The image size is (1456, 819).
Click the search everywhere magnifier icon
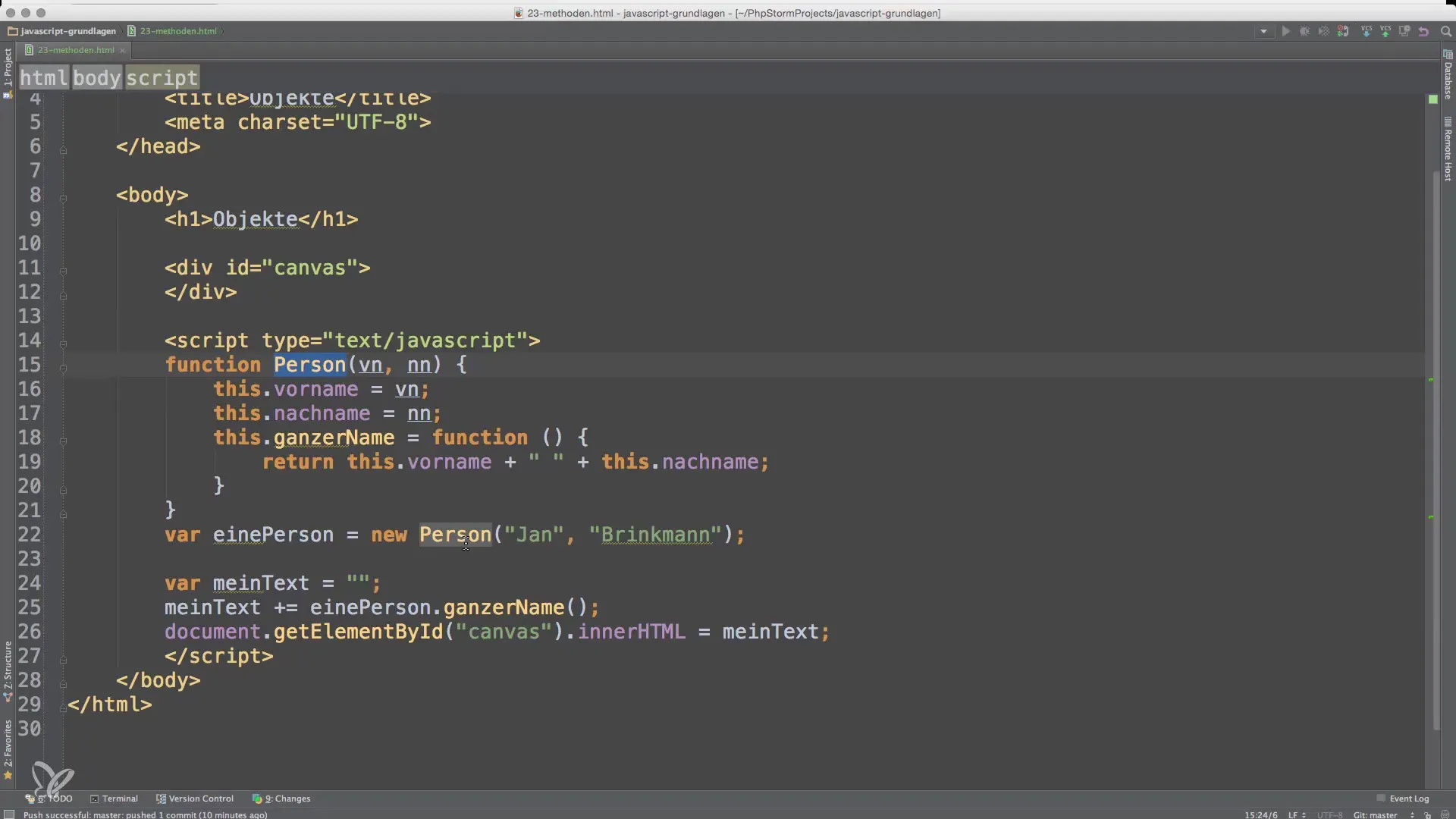click(x=1445, y=32)
